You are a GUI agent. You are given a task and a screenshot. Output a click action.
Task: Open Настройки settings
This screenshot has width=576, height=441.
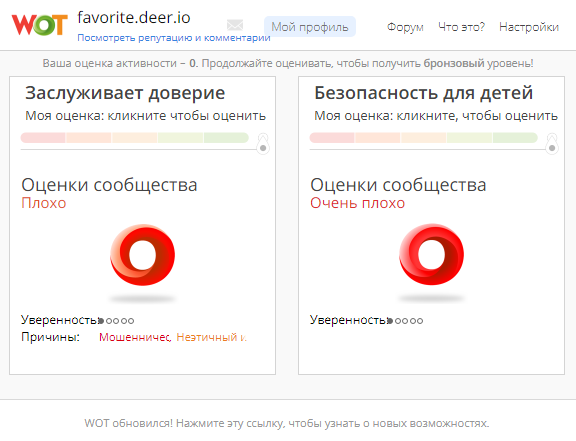coord(529,27)
